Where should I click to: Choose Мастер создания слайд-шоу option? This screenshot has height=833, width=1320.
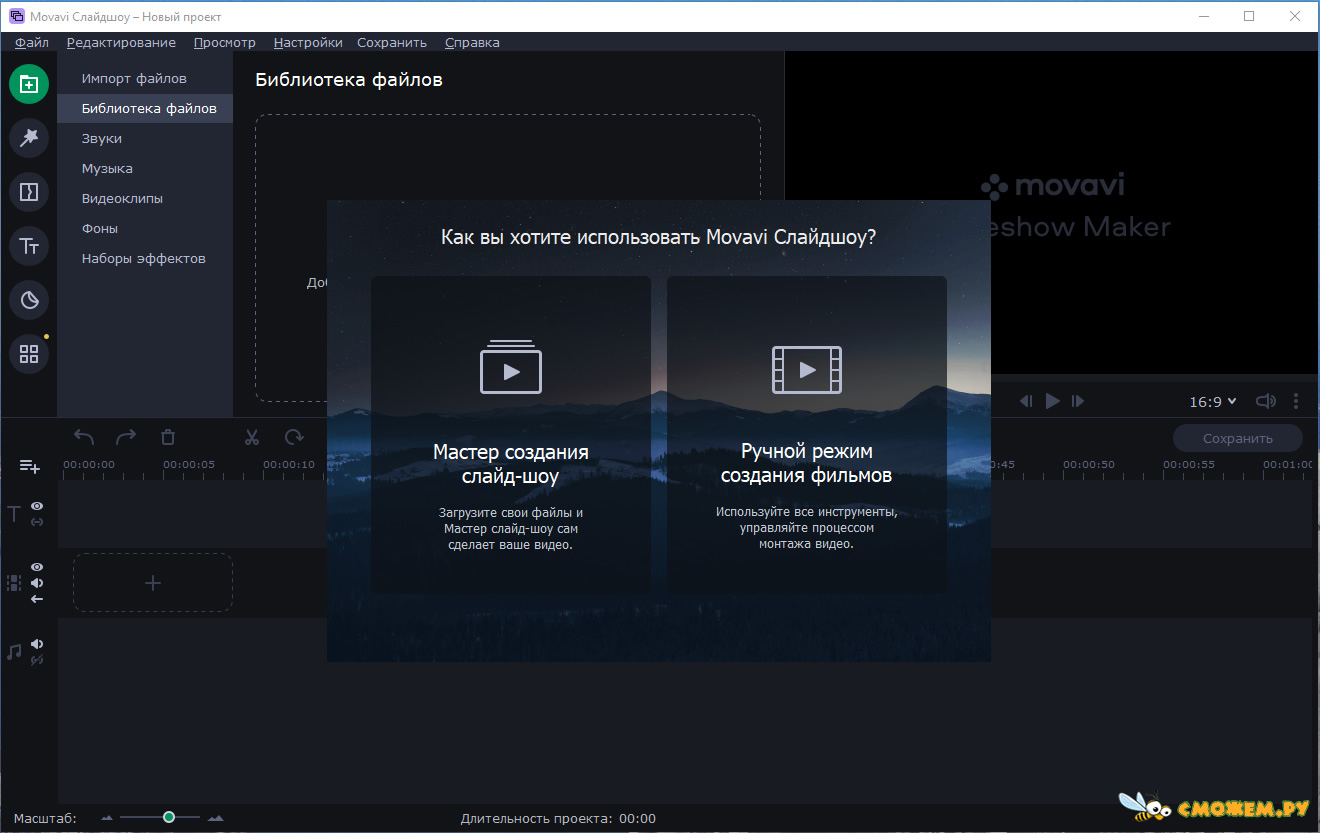coord(511,435)
